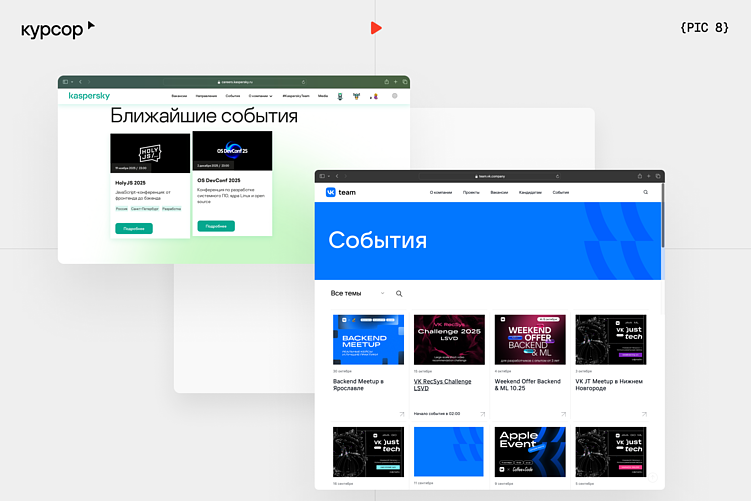Click the robot mascot icon in Kaspersky header
This screenshot has height=501, width=751.
point(340,96)
